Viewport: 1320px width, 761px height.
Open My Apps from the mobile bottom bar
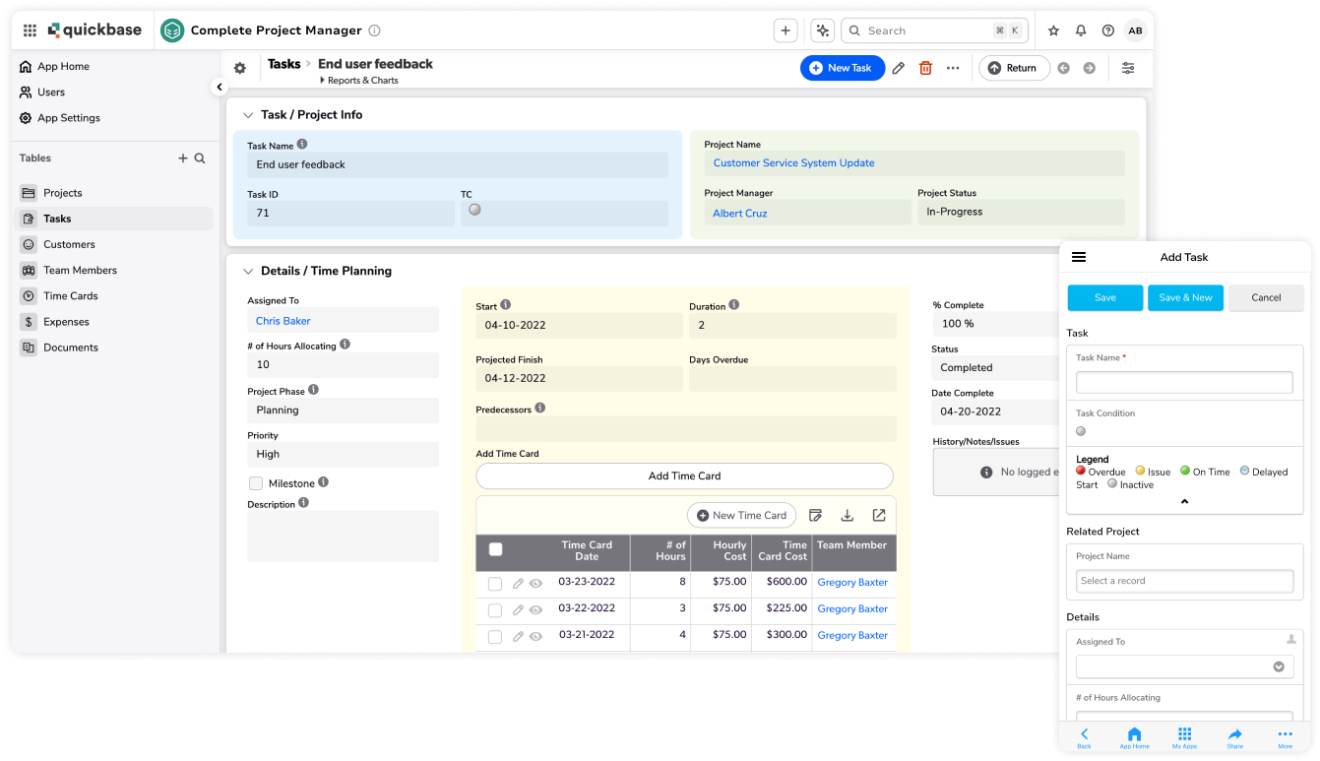coord(1184,736)
